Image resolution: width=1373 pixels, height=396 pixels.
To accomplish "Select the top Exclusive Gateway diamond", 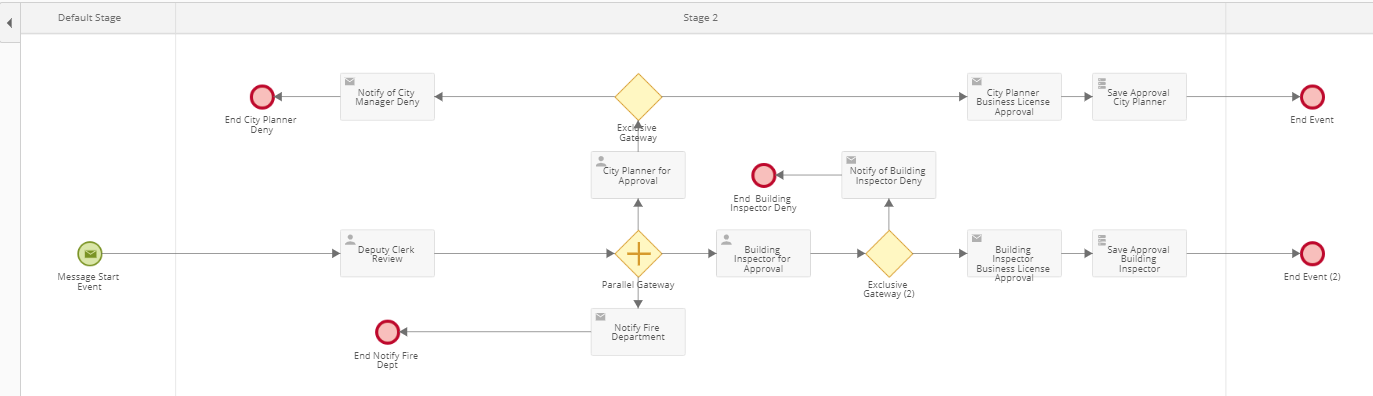I will [x=638, y=97].
